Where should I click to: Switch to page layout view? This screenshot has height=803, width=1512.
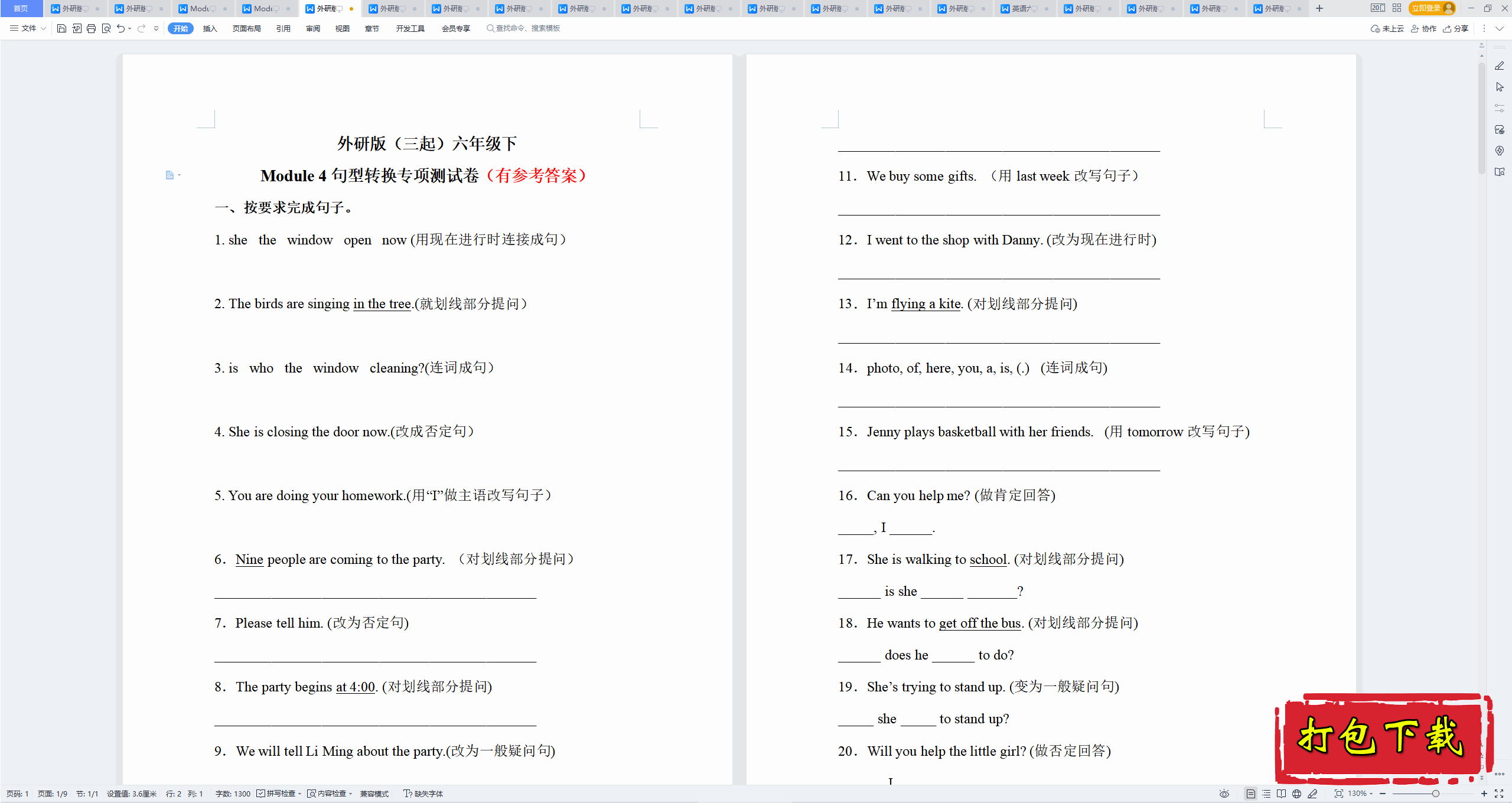pos(1250,794)
